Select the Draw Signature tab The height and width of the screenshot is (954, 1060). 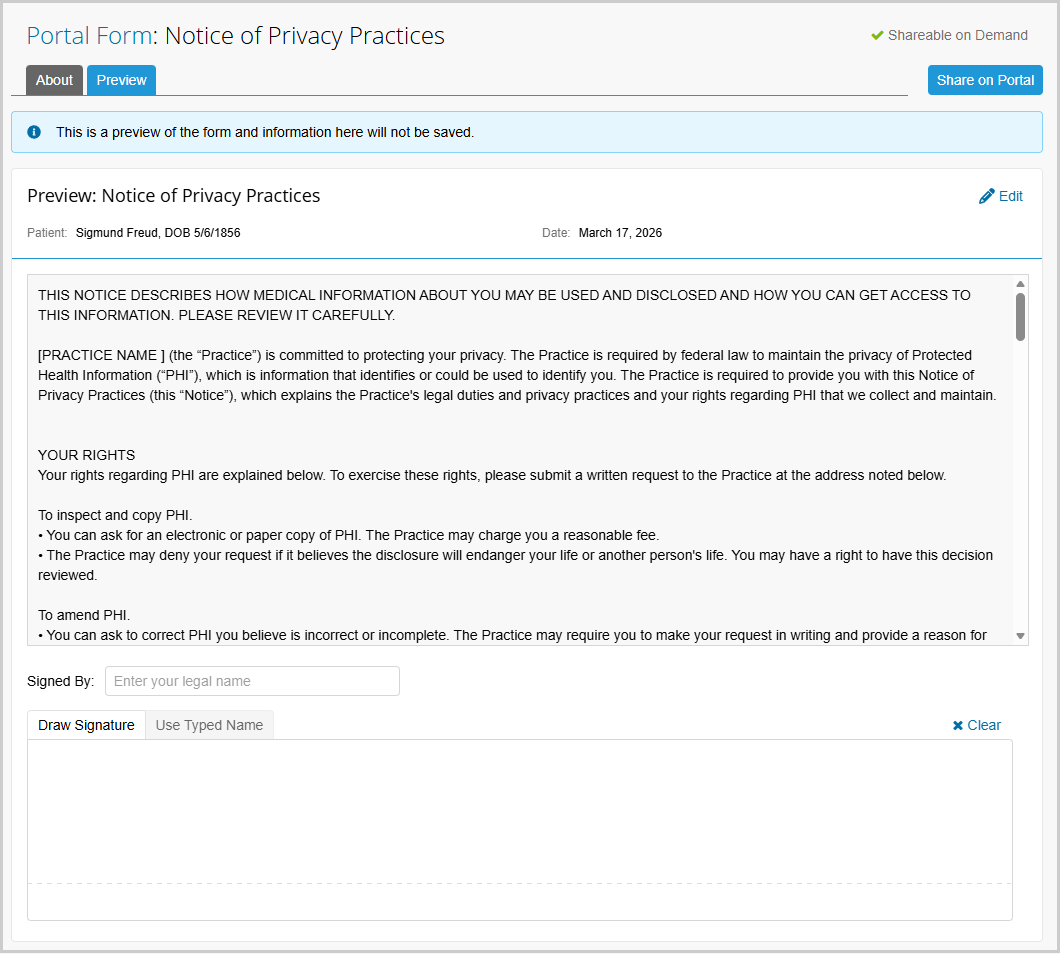(x=86, y=725)
